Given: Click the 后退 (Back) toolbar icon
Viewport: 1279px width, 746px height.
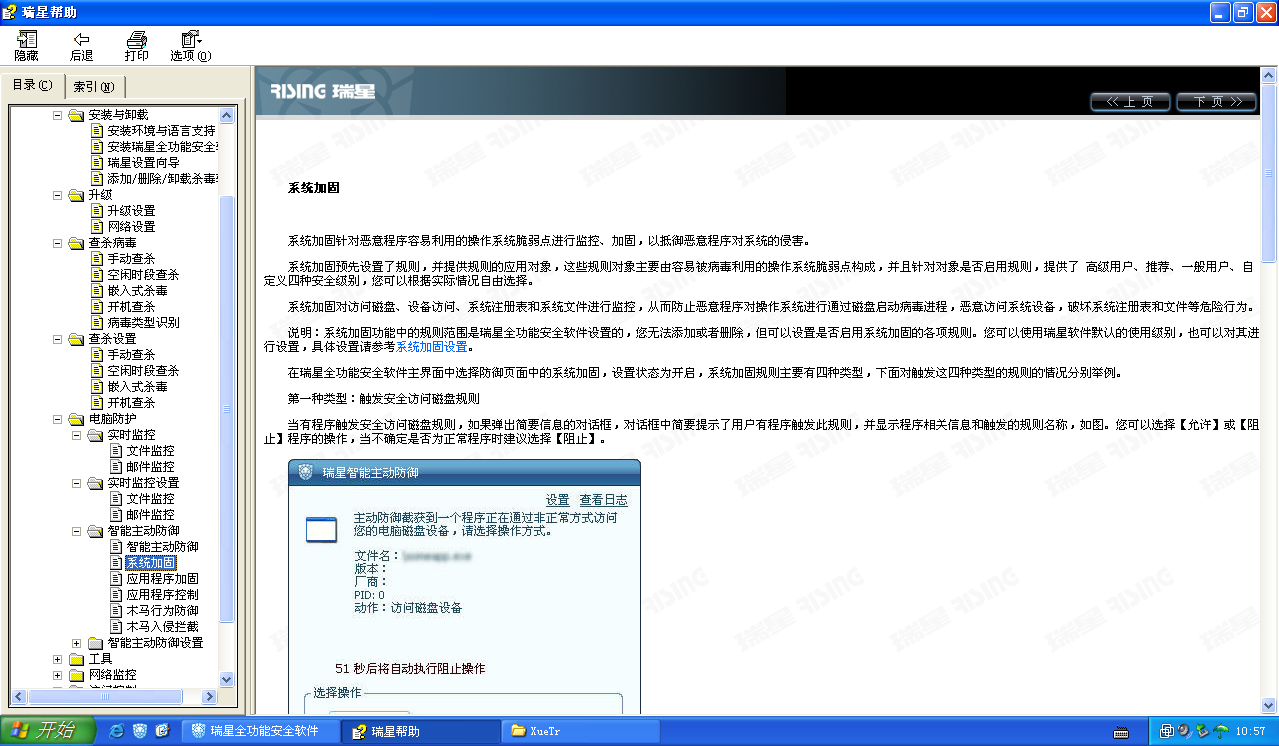Looking at the screenshot, I should point(82,46).
